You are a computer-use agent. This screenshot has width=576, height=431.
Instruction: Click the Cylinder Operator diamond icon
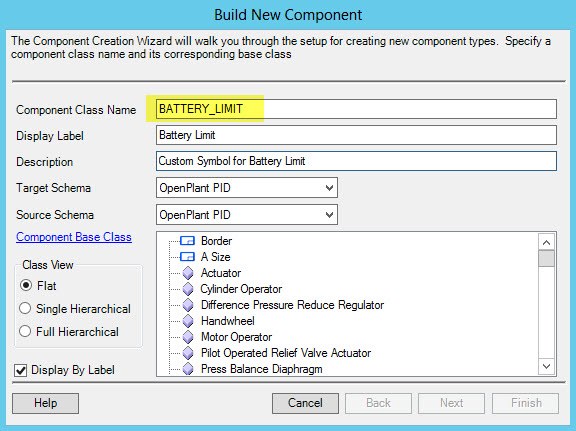[188, 289]
